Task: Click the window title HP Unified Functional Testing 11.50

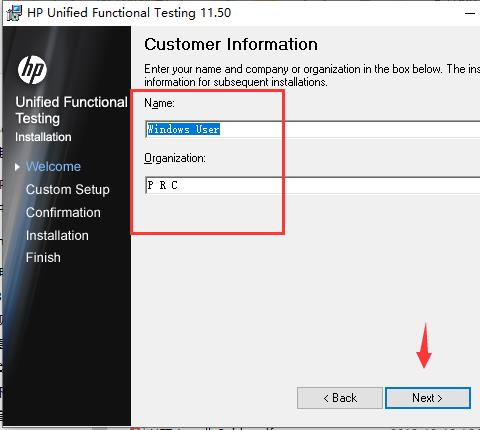Action: click(x=129, y=13)
